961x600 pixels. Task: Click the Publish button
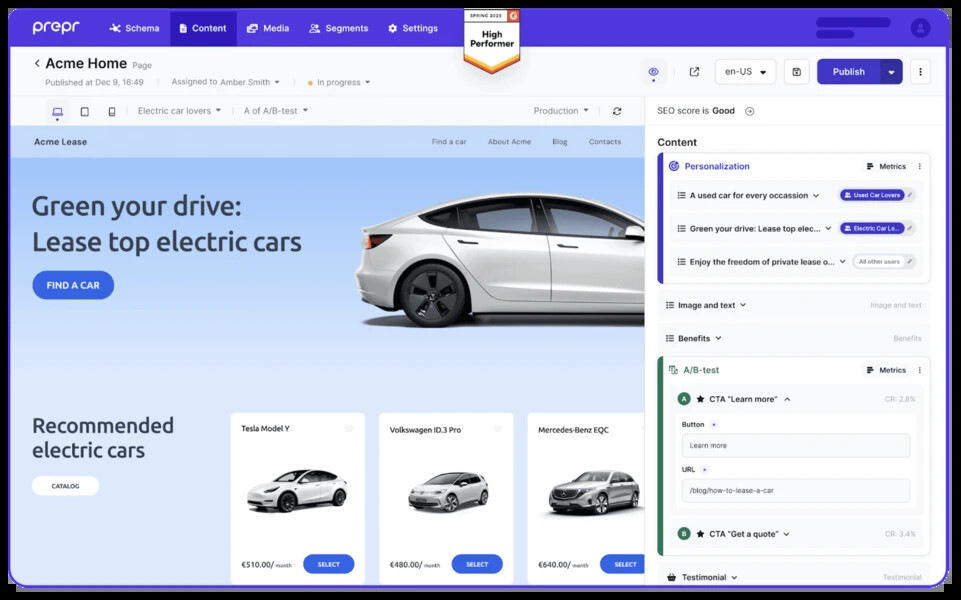[x=848, y=72]
